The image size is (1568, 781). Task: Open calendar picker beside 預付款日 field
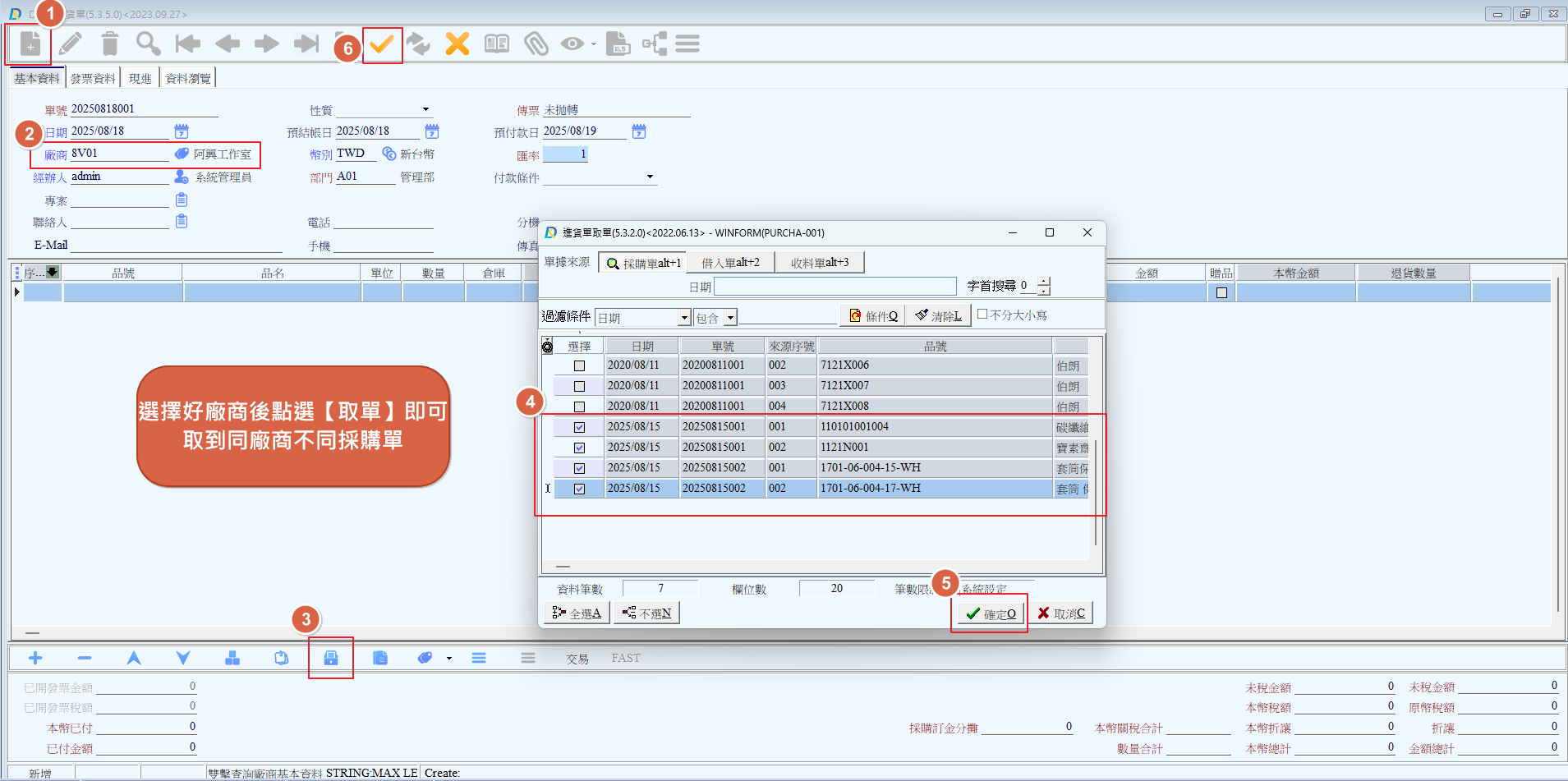pyautogui.click(x=639, y=131)
